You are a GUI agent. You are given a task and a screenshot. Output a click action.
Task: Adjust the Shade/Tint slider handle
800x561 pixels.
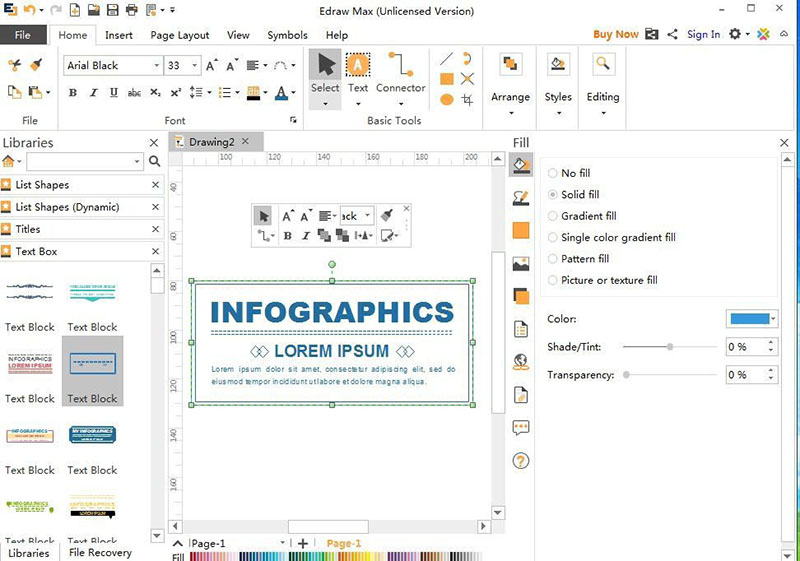coord(669,347)
